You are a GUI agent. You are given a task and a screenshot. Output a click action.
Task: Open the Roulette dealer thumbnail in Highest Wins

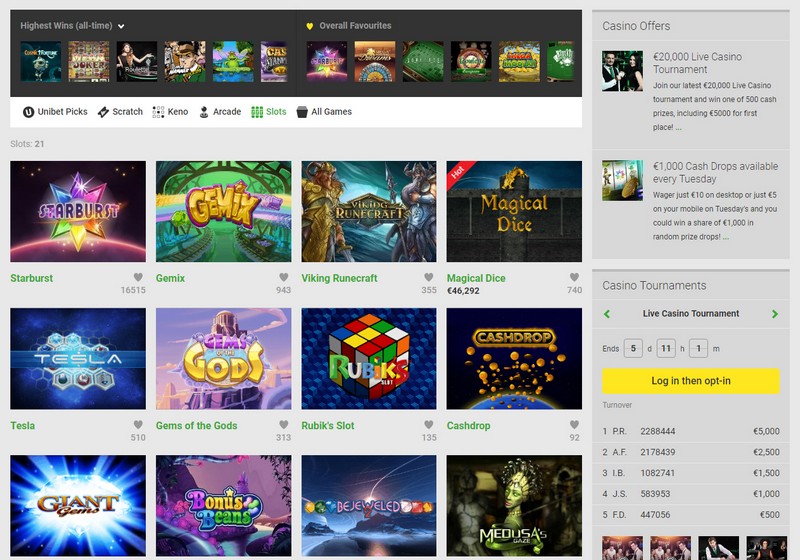[x=137, y=62]
